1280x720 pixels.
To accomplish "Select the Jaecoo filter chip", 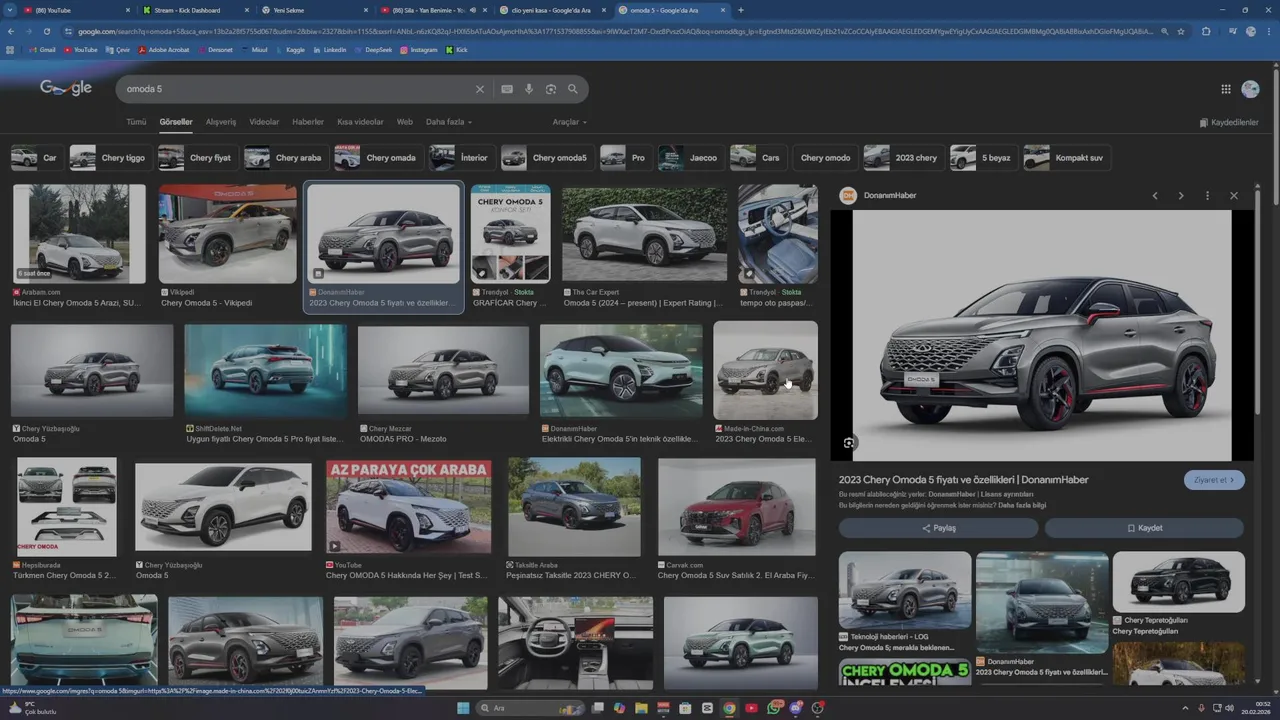I will [690, 158].
